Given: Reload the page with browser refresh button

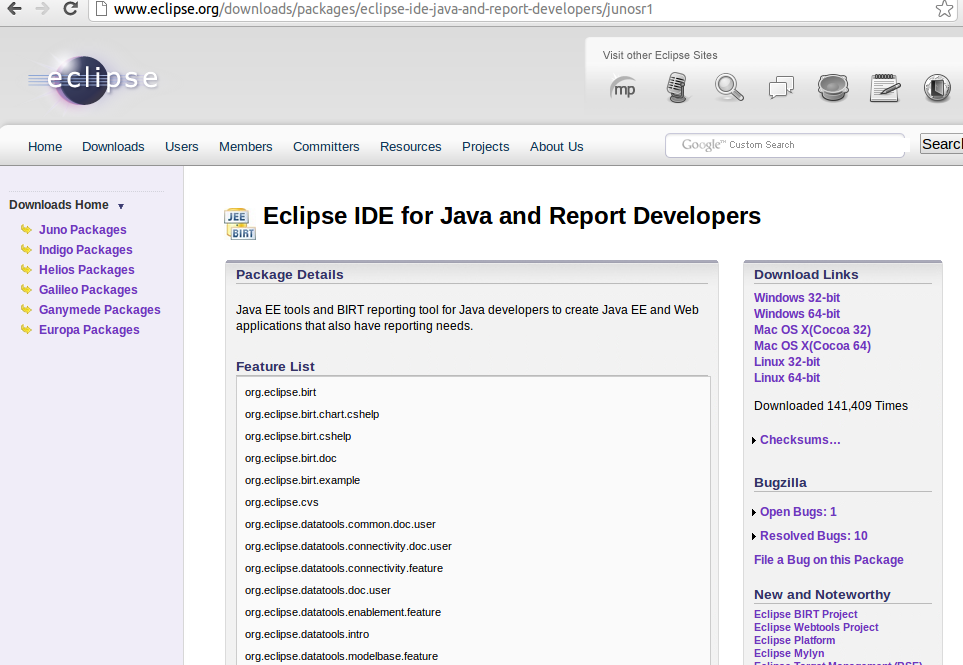Looking at the screenshot, I should point(70,9).
